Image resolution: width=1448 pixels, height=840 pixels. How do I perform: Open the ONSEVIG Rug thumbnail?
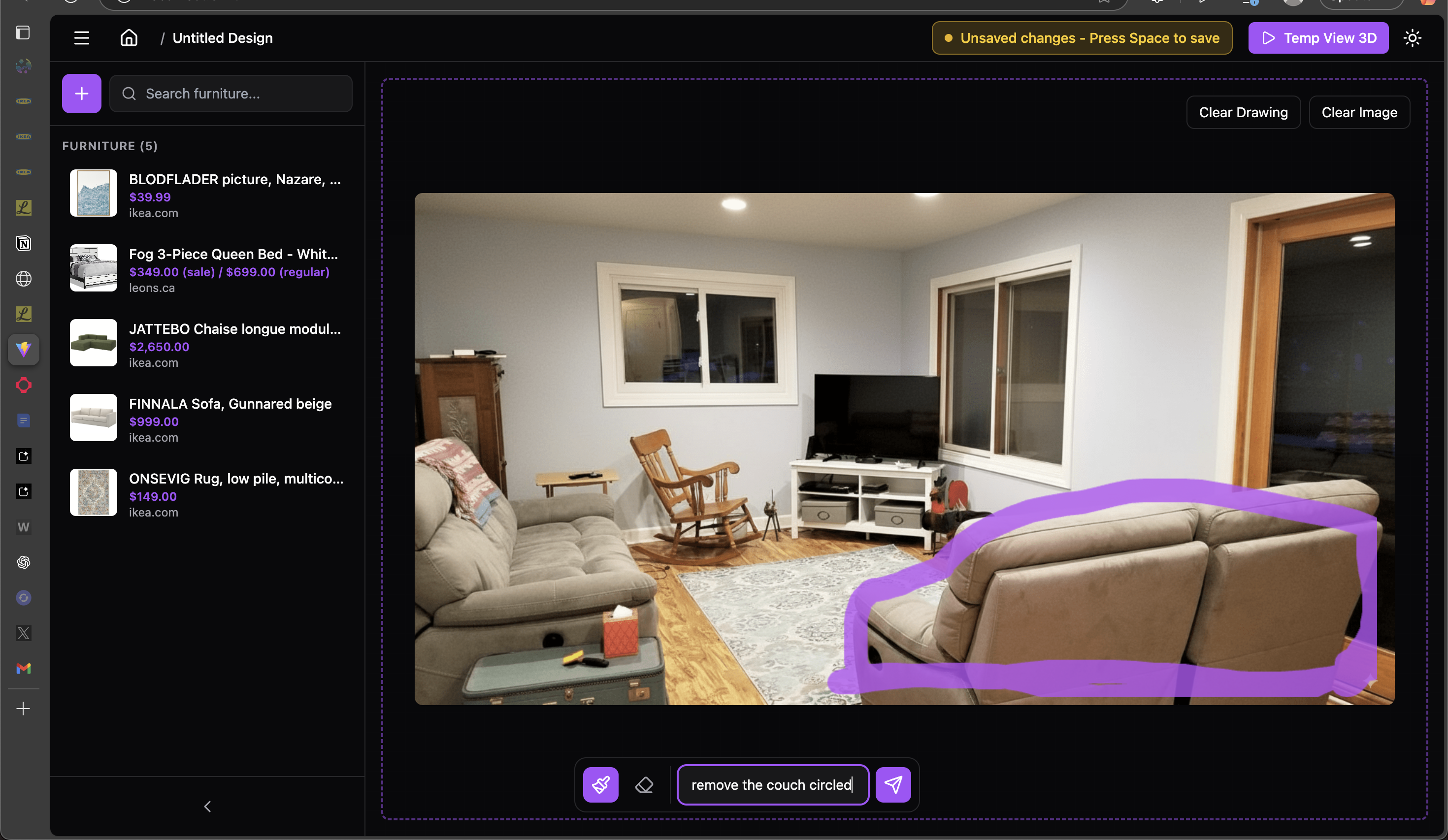93,492
